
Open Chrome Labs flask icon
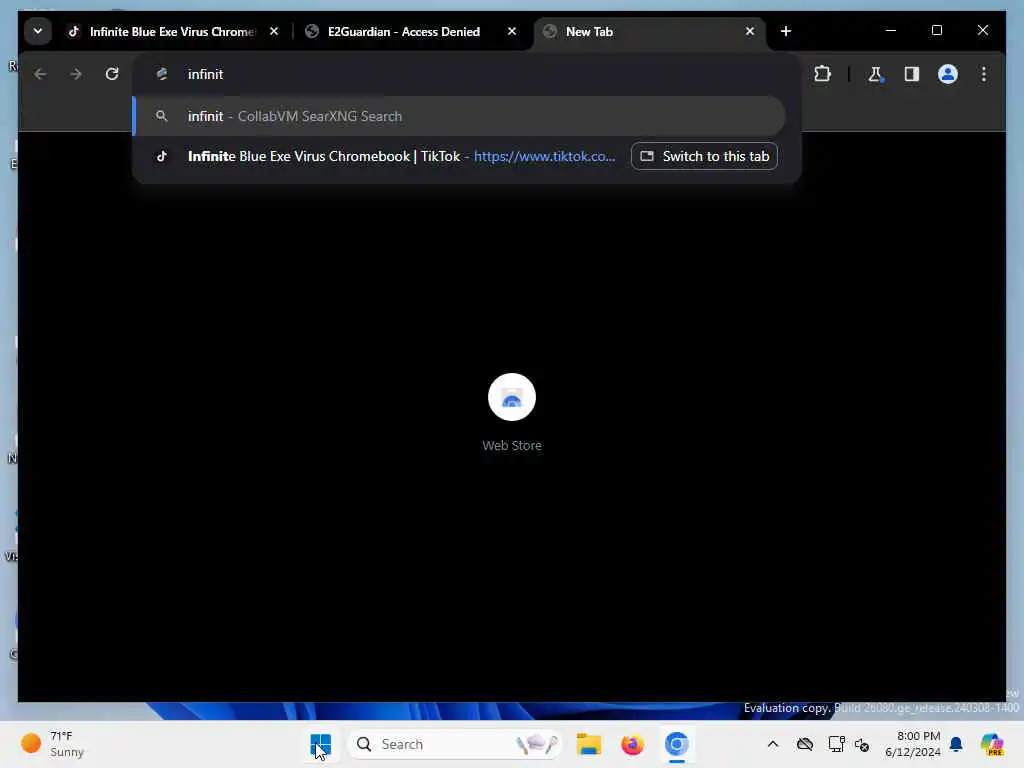pos(875,74)
